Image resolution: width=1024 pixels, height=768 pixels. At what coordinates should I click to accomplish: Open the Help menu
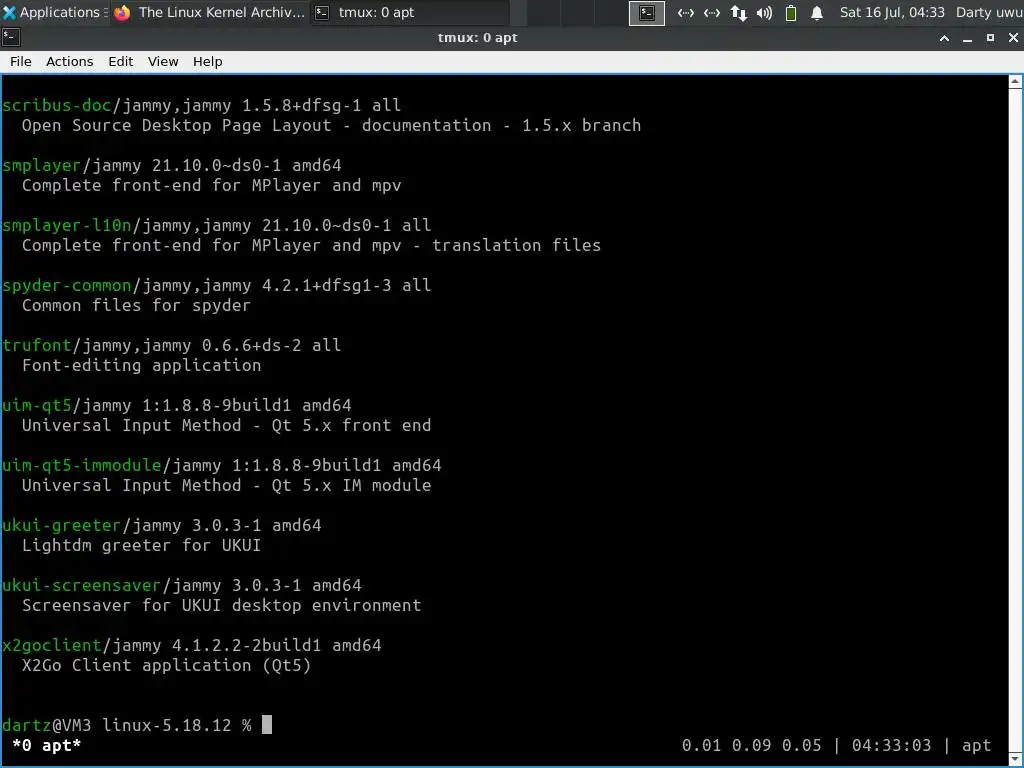click(208, 61)
